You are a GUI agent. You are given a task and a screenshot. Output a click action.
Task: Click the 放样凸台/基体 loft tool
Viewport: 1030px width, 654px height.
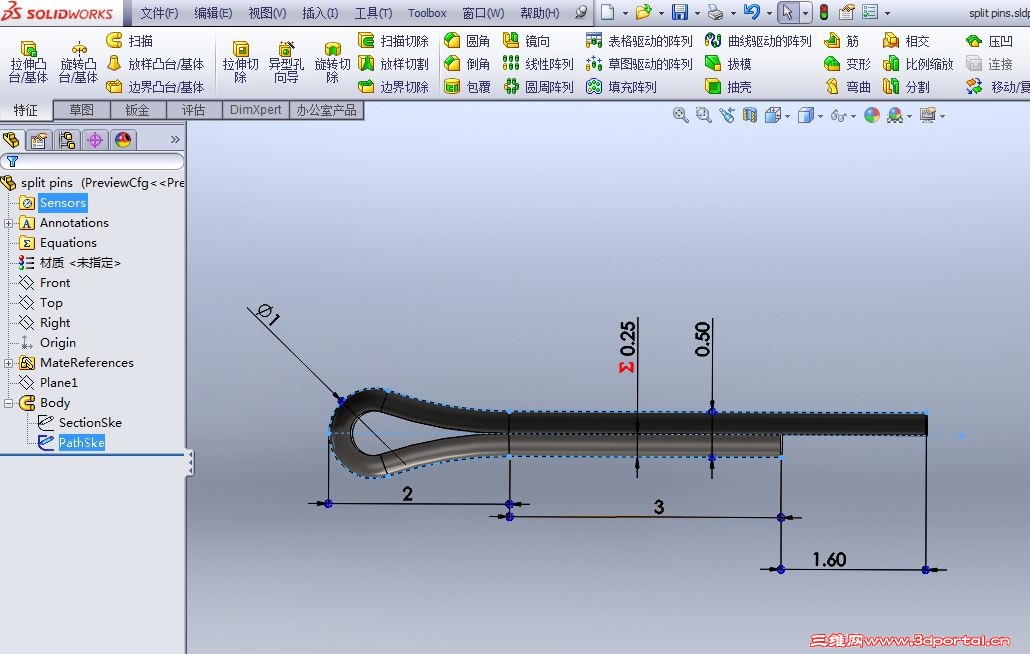point(156,64)
